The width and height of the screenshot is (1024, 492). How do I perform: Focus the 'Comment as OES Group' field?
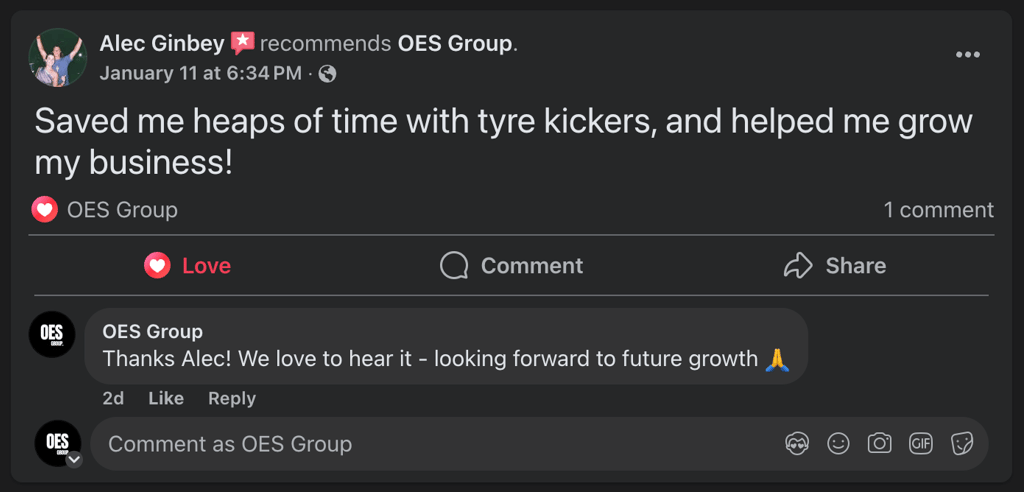[430, 444]
